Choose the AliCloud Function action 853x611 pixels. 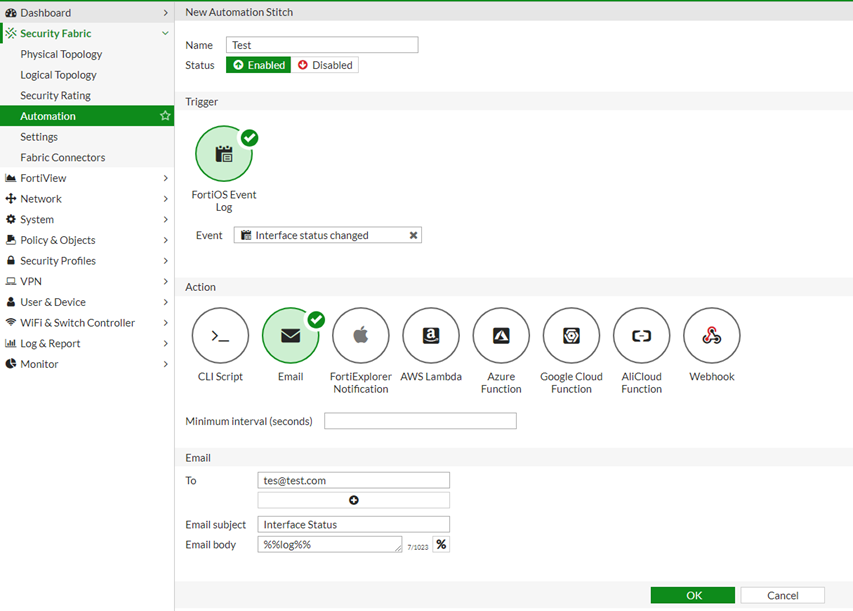641,336
